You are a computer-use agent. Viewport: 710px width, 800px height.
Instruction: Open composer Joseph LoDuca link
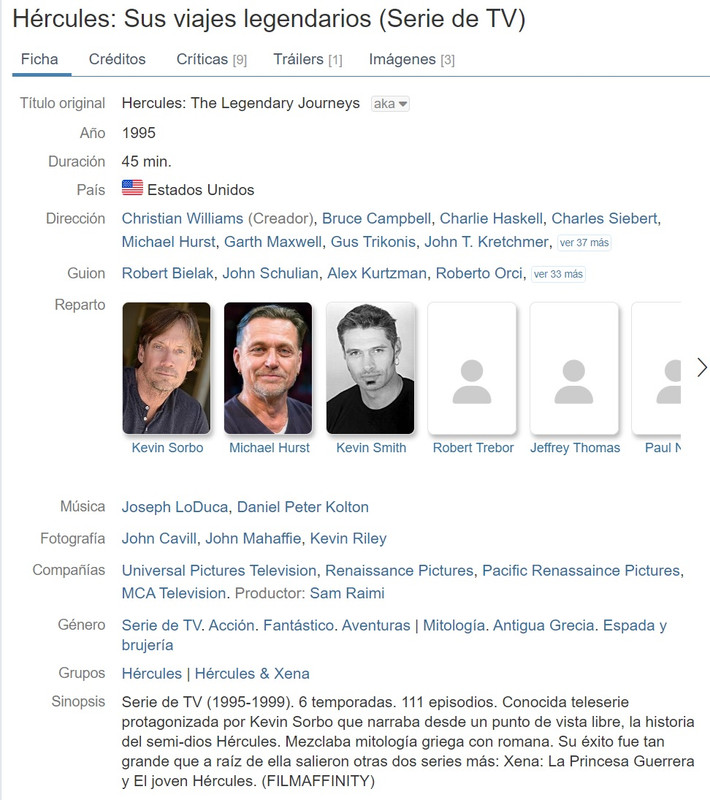[175, 507]
